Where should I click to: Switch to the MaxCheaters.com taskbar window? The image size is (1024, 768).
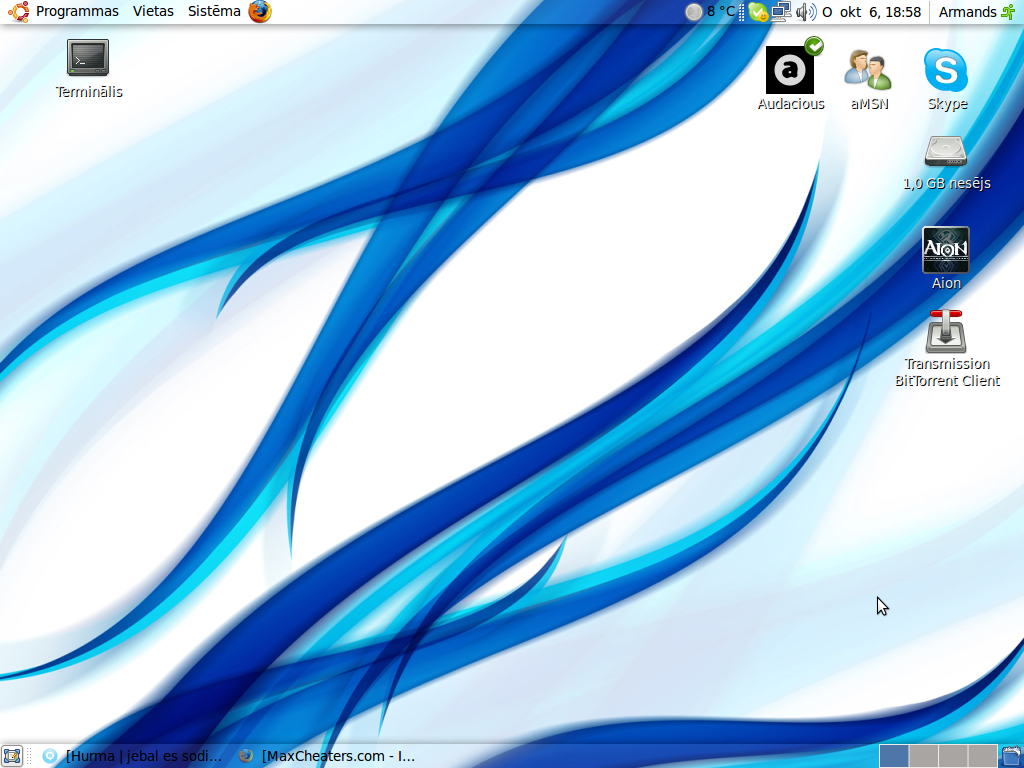[328, 756]
